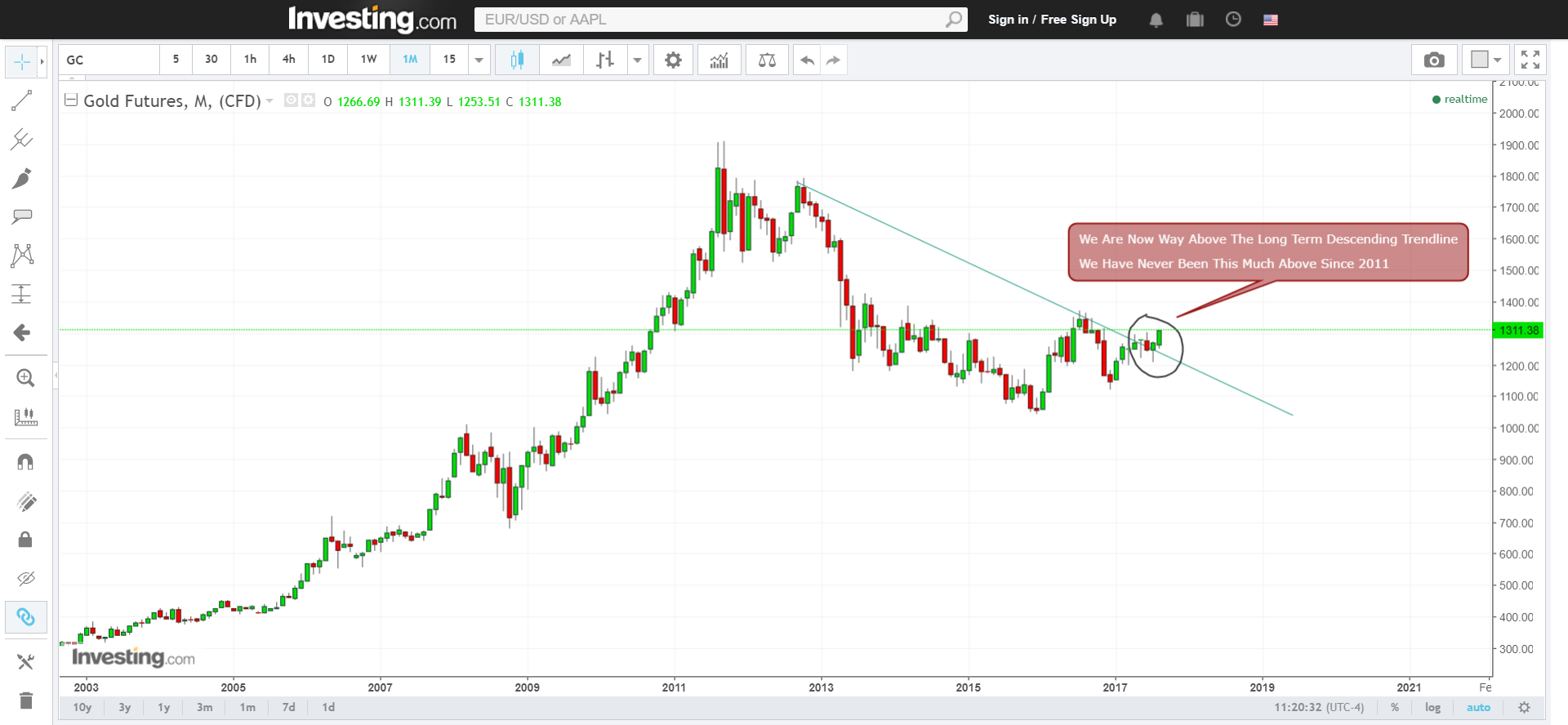Toggle percent scale mode

point(1395,708)
